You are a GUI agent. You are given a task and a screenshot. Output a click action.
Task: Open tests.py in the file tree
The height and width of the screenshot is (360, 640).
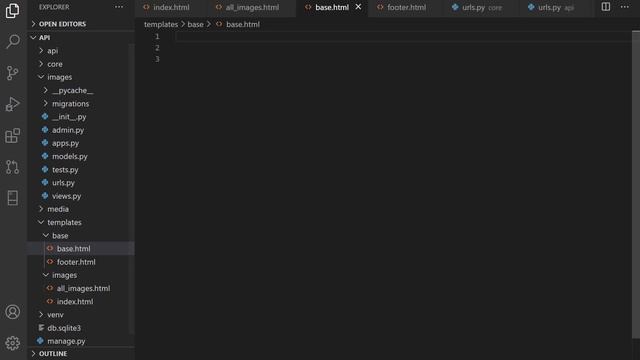(x=81, y=169)
